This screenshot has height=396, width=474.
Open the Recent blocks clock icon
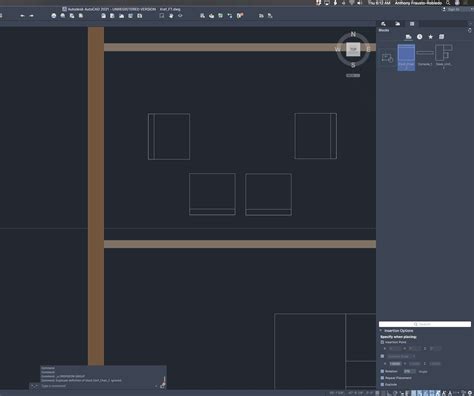[x=420, y=37]
